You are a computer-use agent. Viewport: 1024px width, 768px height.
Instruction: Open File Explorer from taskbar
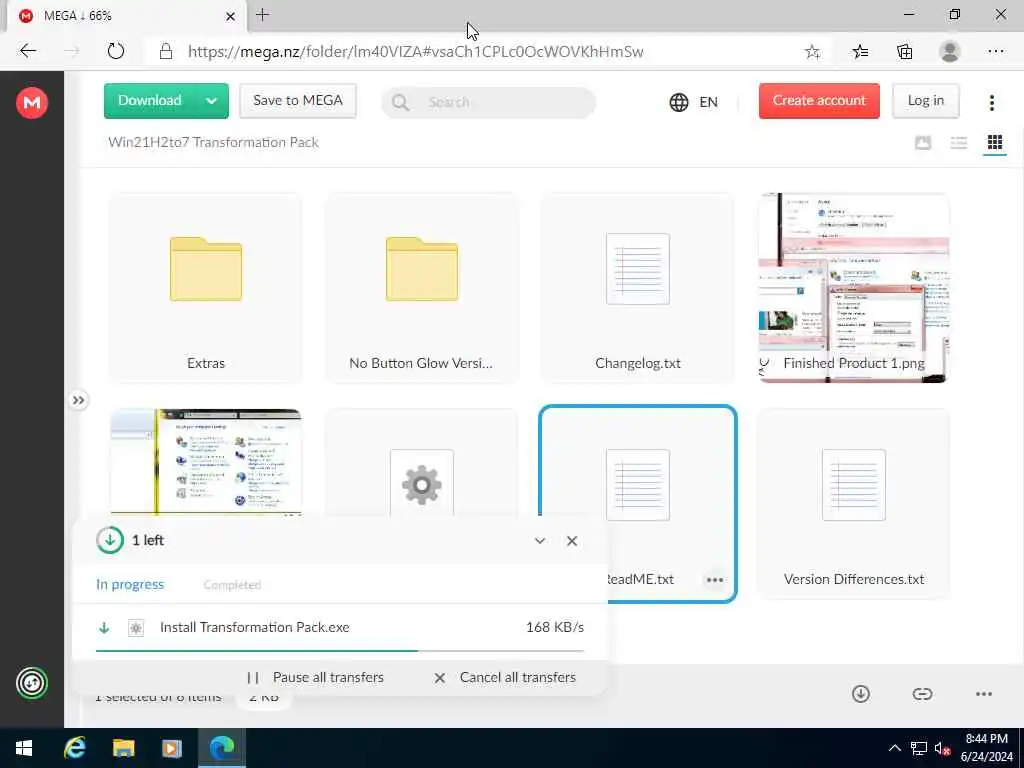pos(123,748)
